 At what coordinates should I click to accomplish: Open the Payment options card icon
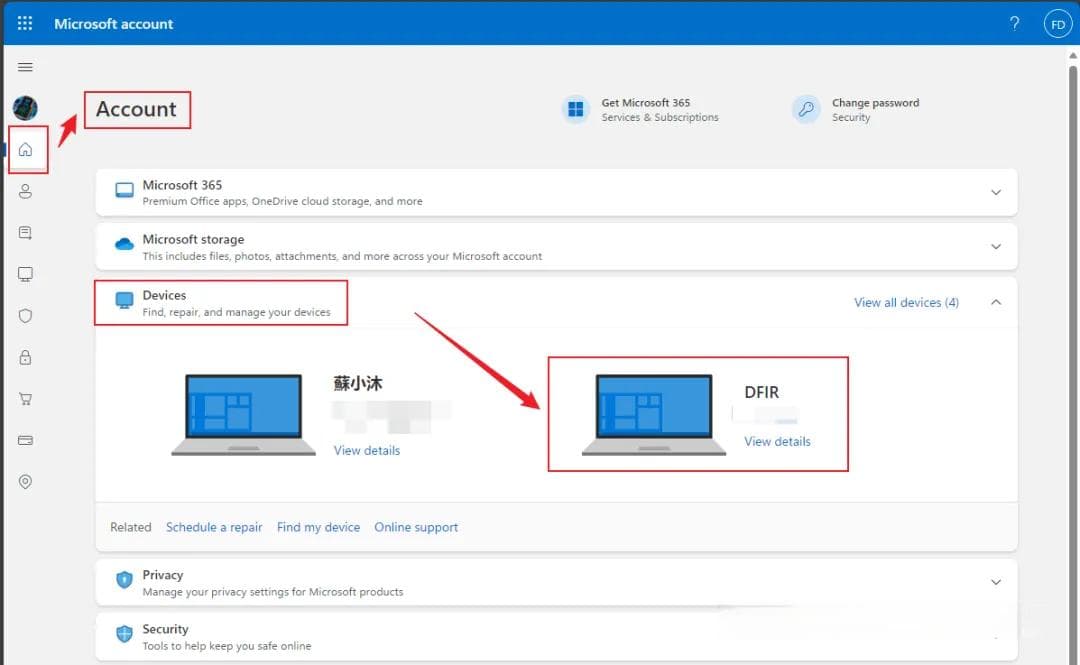click(25, 440)
